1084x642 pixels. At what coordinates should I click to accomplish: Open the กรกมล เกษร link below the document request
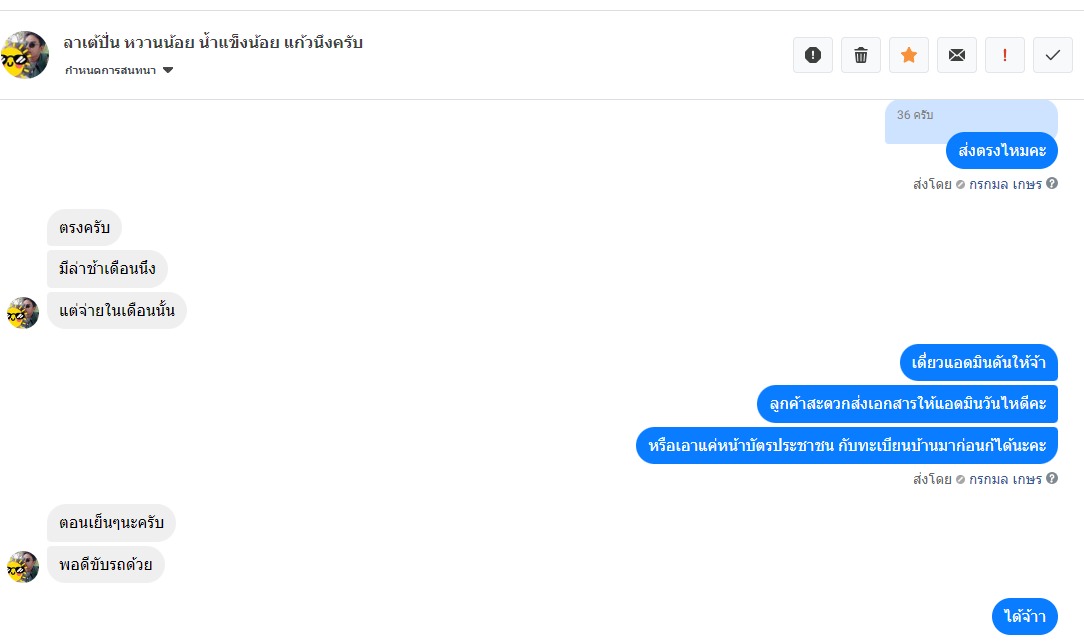tap(1004, 479)
